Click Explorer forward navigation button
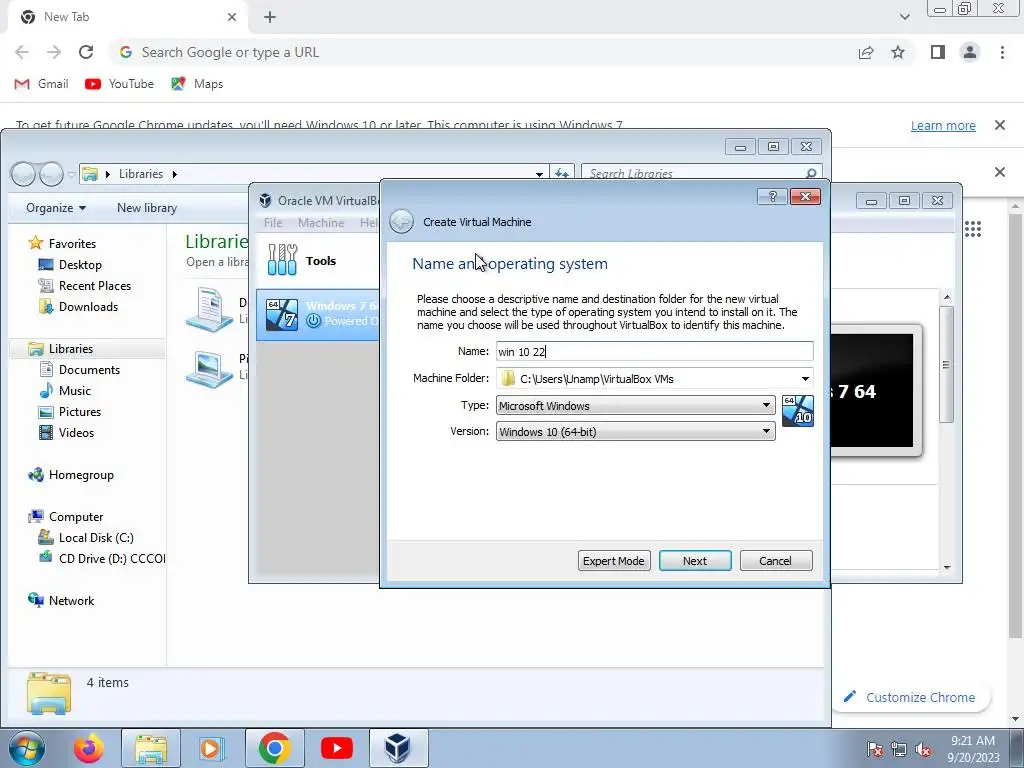1024x768 pixels. (x=51, y=174)
